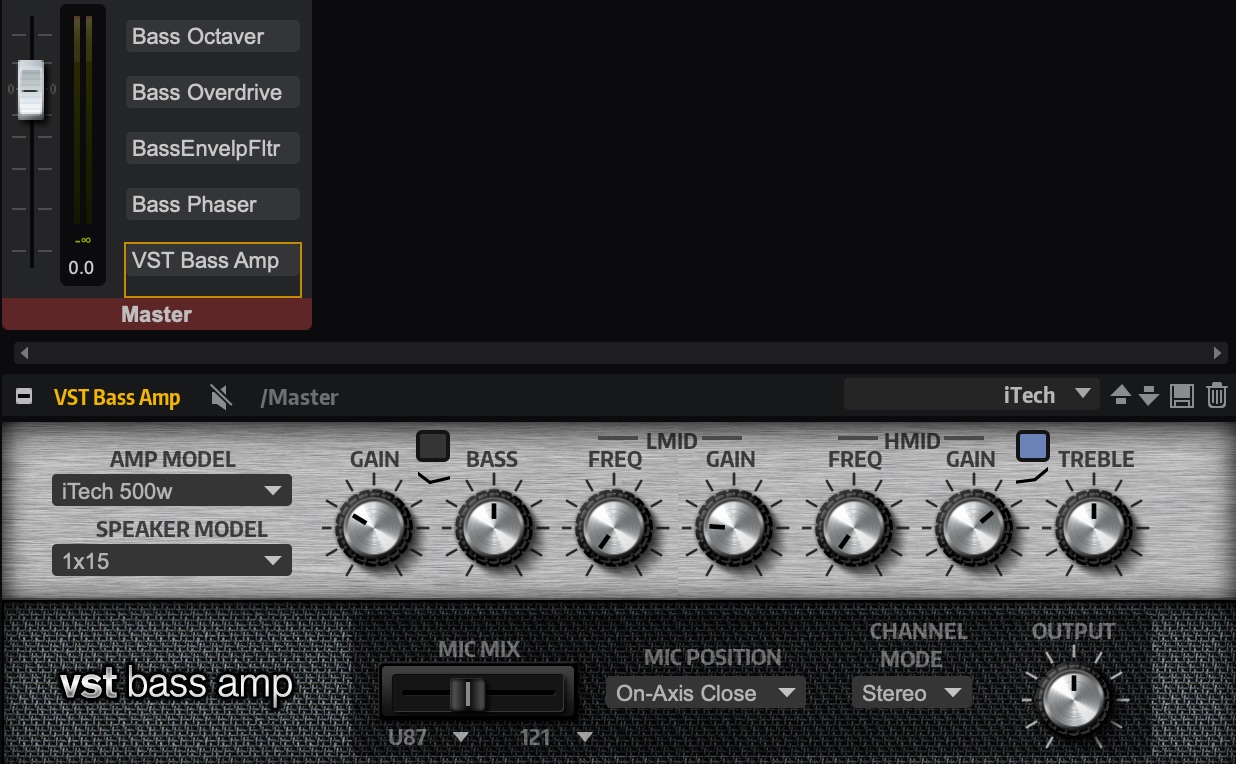
Task: Open the SPEAKER MODEL dropdown showing 1x15
Action: pos(172,561)
